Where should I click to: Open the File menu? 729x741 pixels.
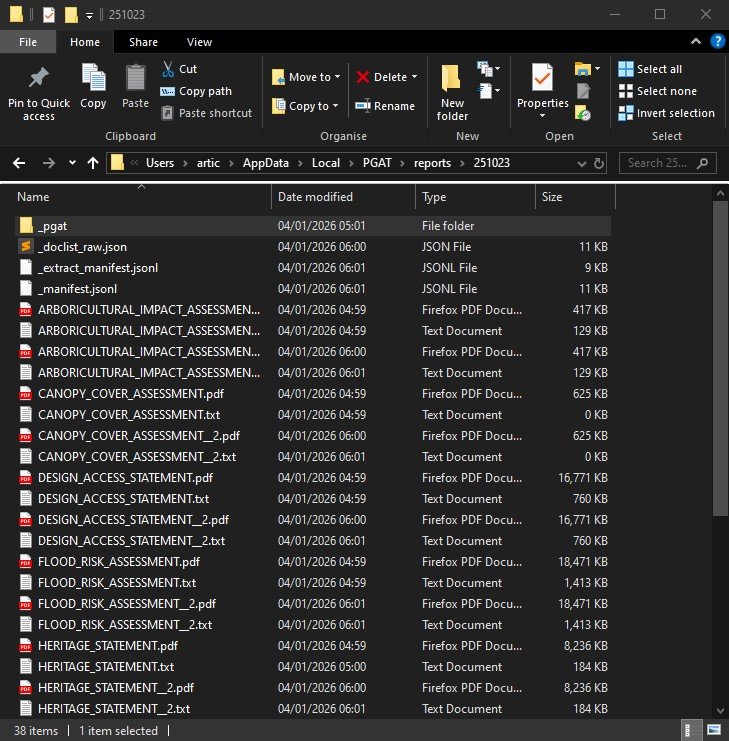[x=29, y=42]
